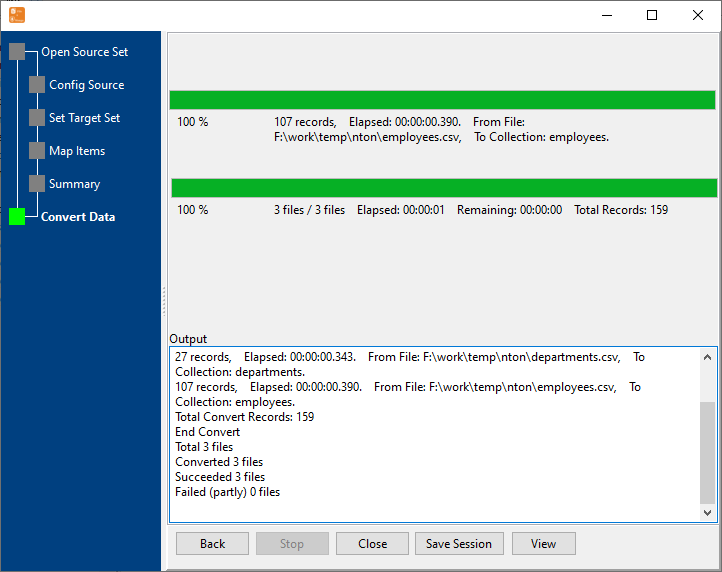Go to the Config Source step label
722x572 pixels.
[86, 85]
